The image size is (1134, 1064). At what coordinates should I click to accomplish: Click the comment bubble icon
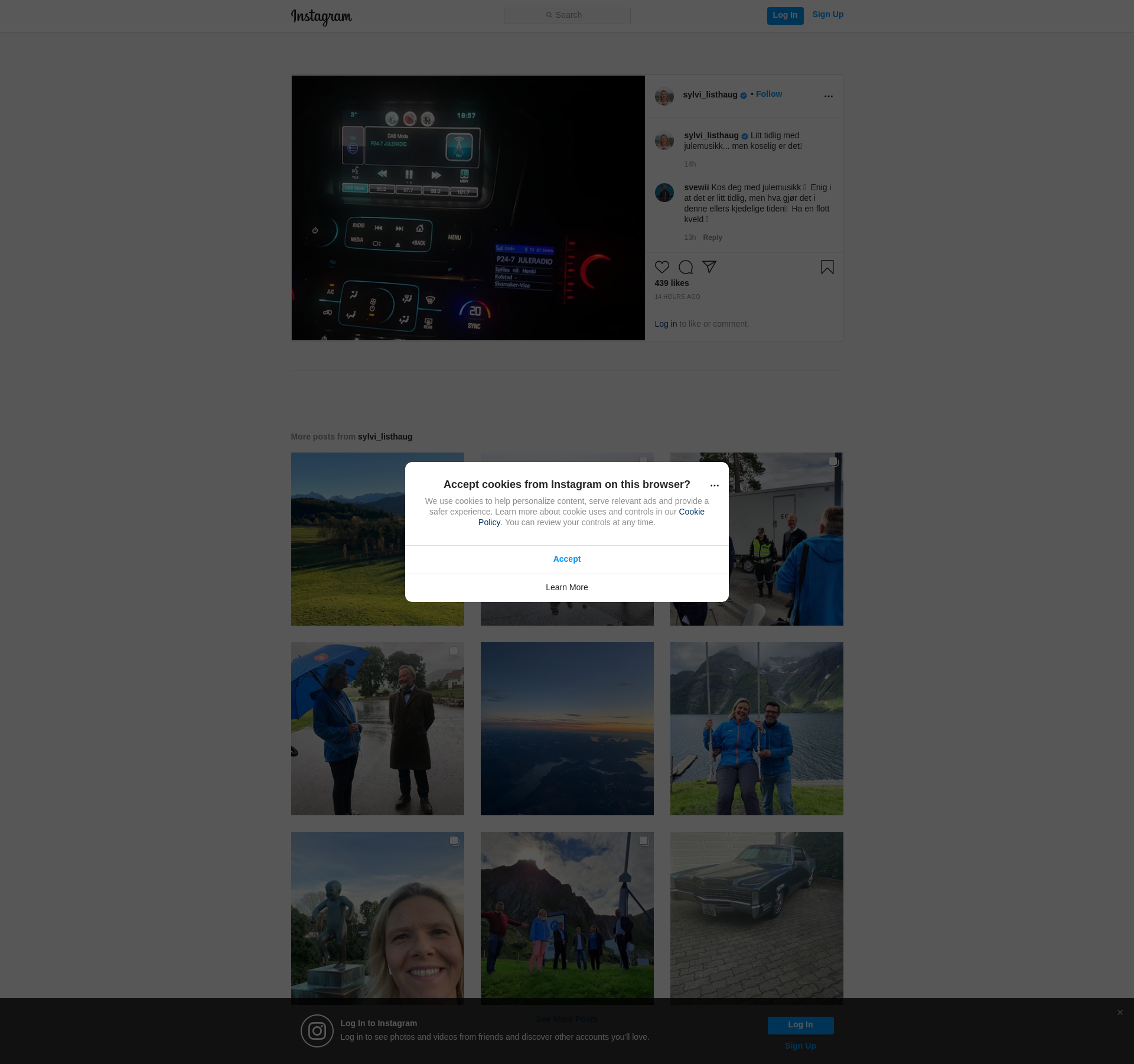pos(686,267)
